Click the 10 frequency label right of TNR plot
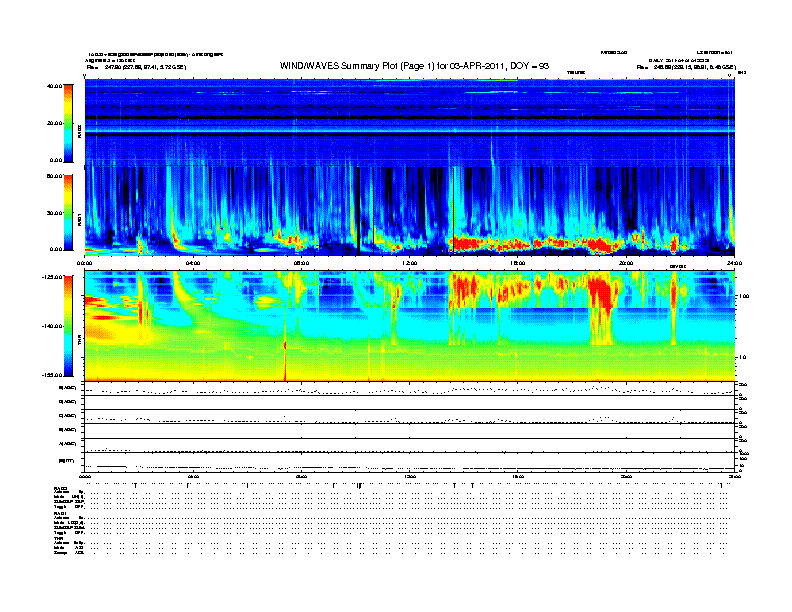Image resolution: width=792 pixels, height=612 pixels. coord(743,357)
